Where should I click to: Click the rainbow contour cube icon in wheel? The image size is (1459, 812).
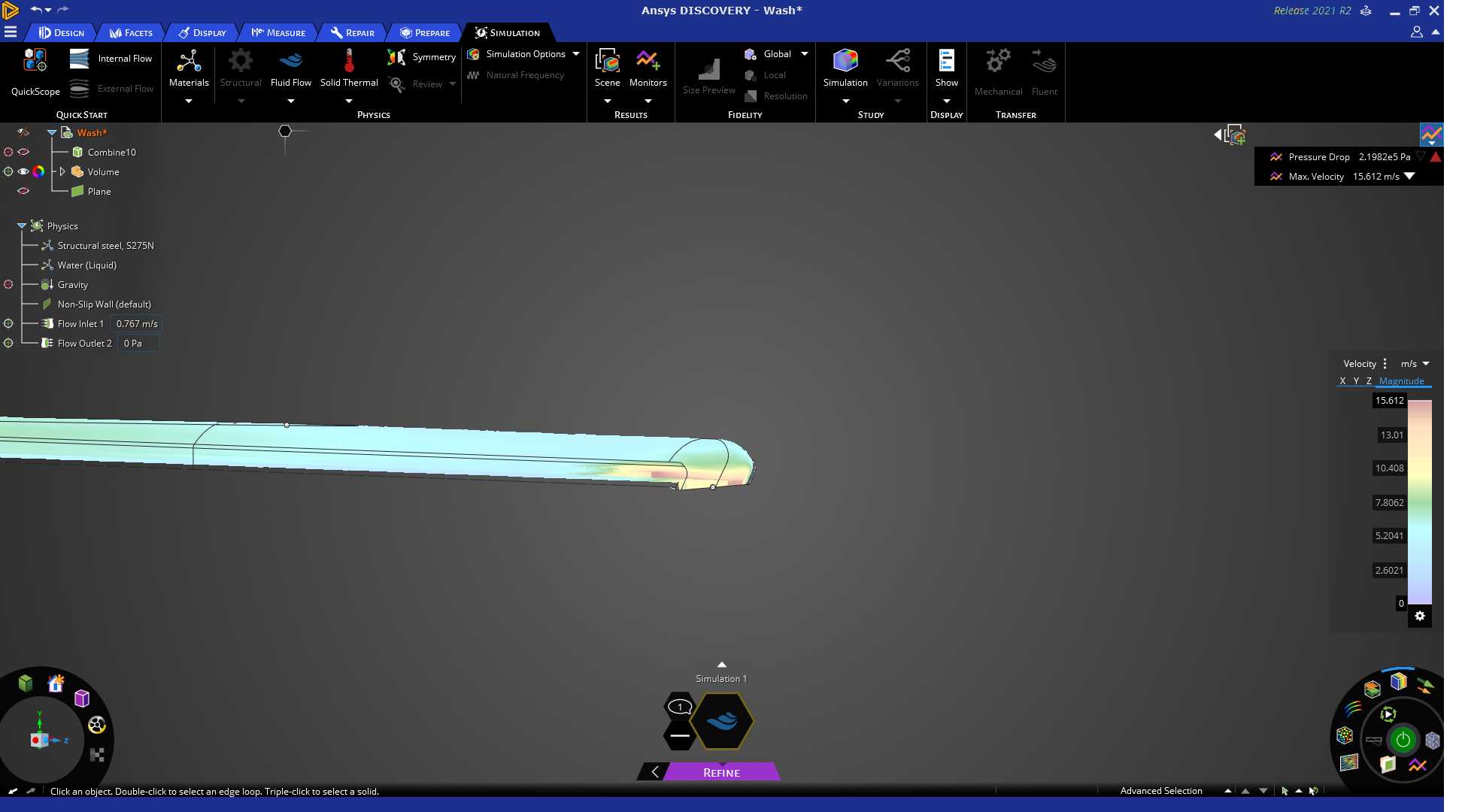1398,681
